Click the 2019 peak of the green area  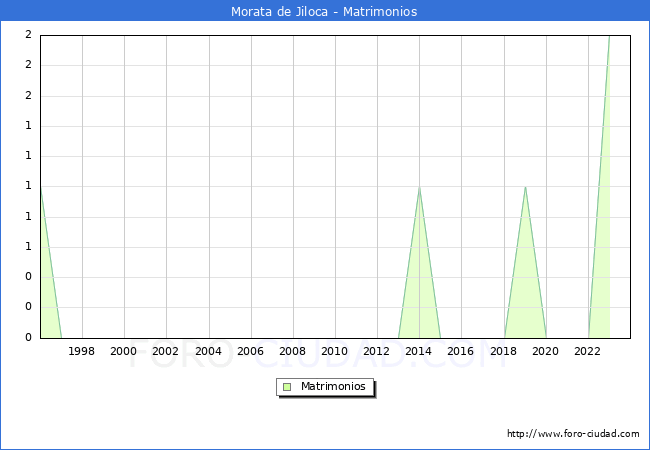525,187
